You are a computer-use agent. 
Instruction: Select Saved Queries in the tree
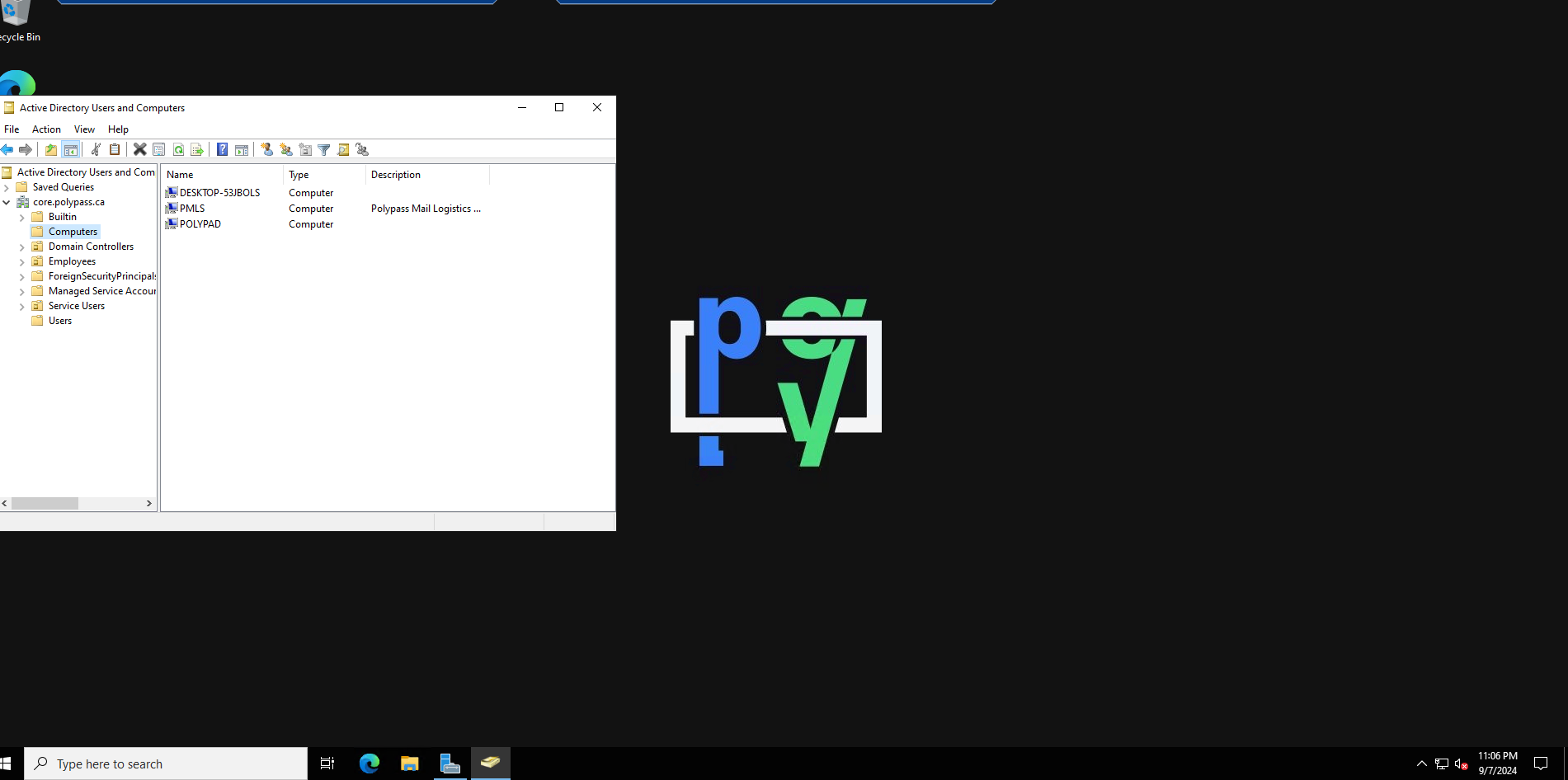point(63,187)
